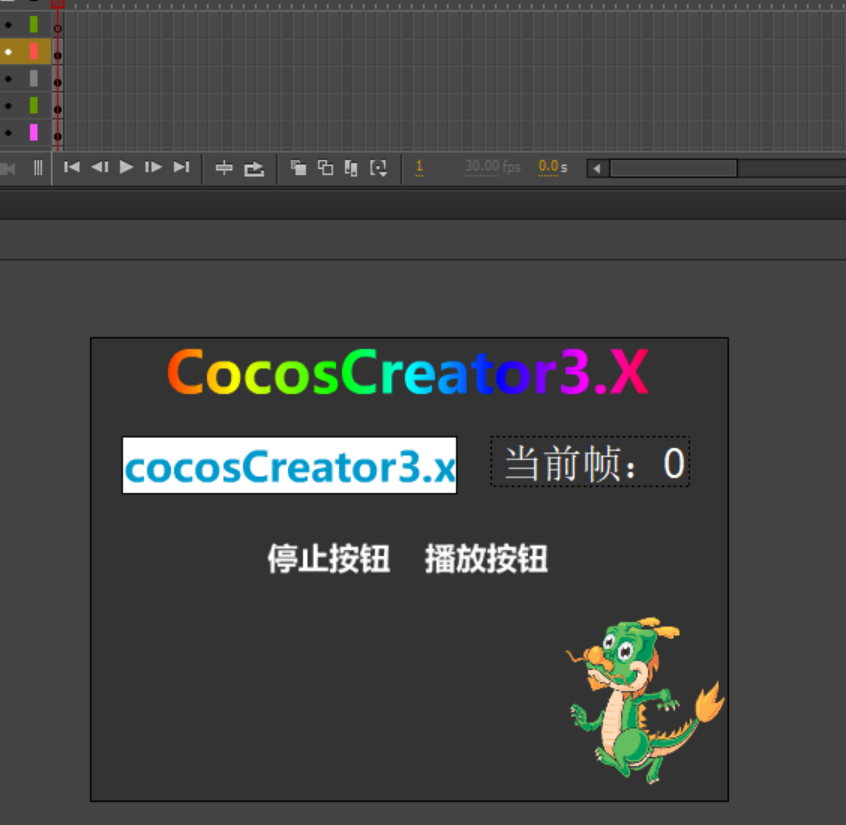Go to the last frame
This screenshot has width=846, height=825.
tap(181, 167)
